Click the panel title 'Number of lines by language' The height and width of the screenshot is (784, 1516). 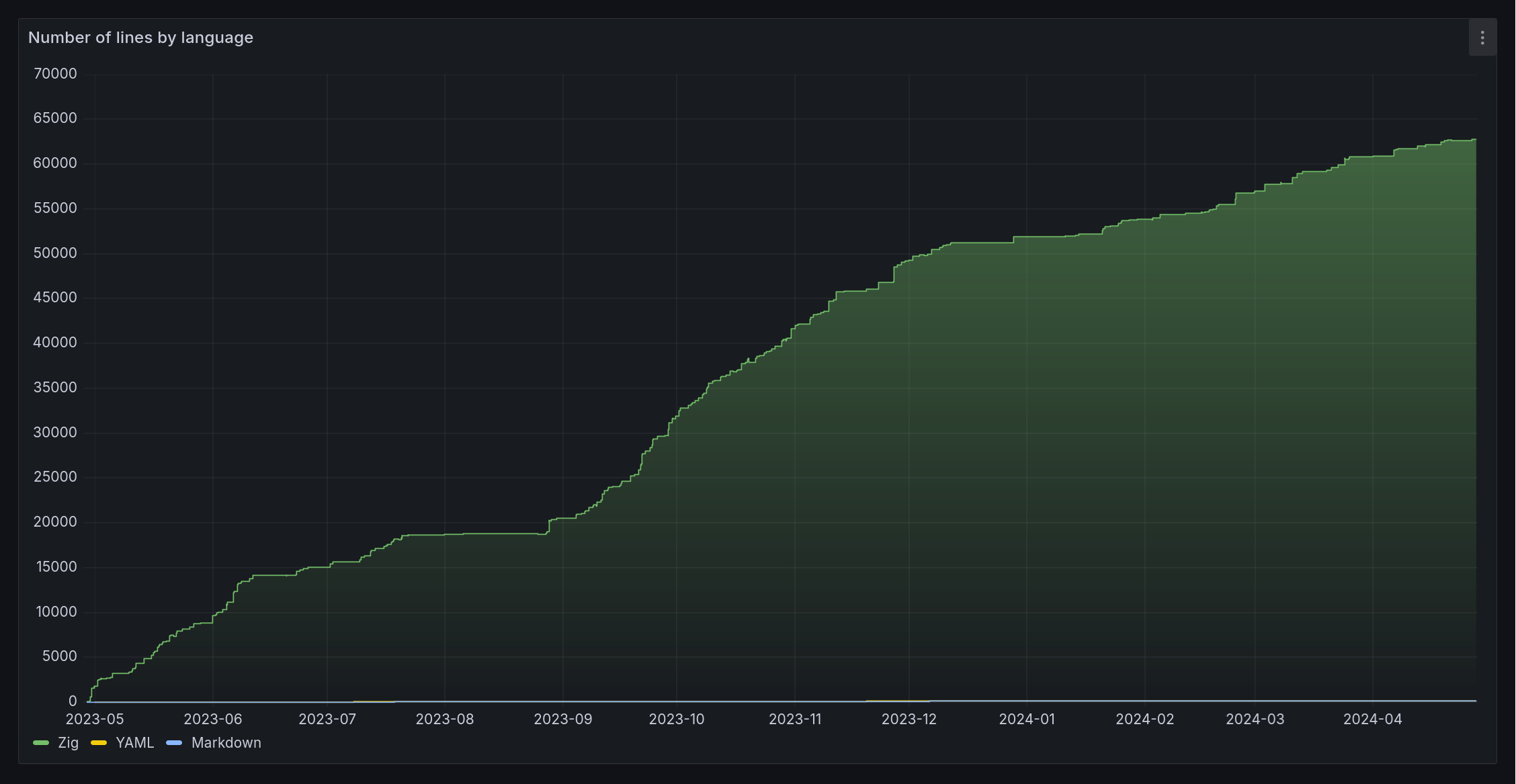coord(140,38)
